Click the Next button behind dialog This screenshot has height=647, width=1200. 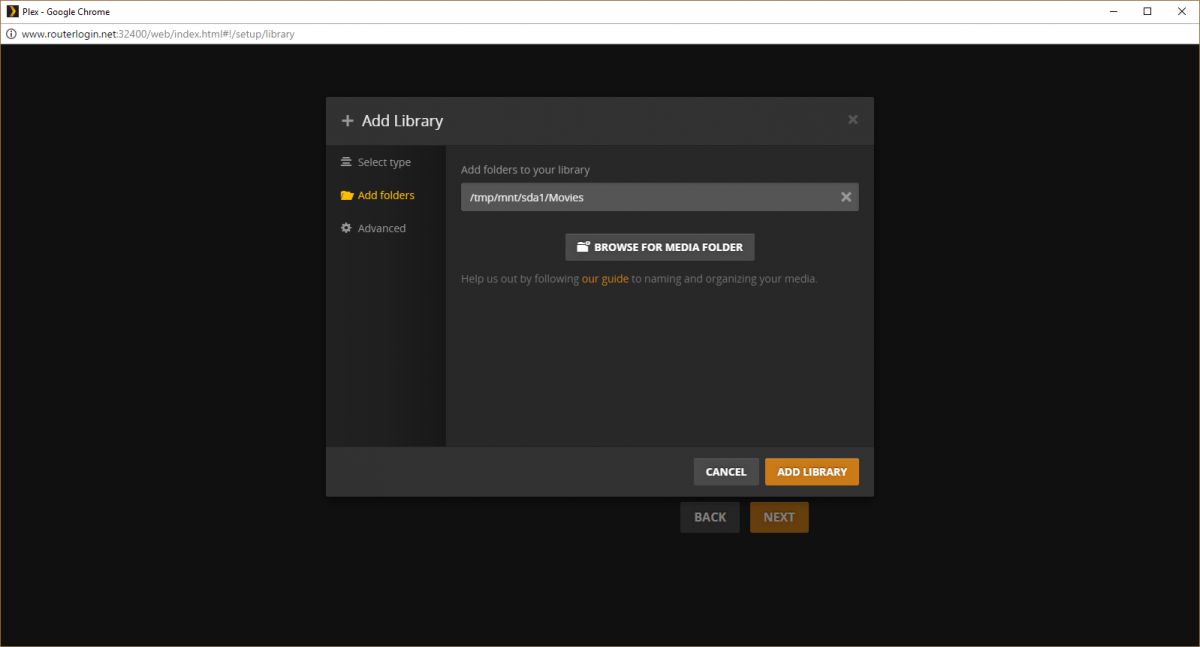(779, 517)
